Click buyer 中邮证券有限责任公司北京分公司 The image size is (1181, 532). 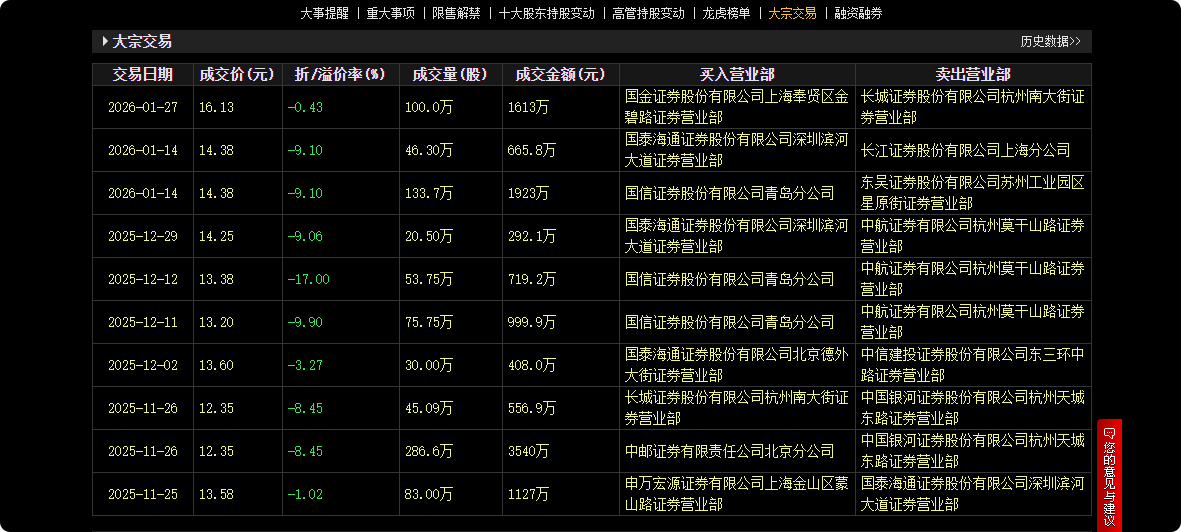[730, 451]
